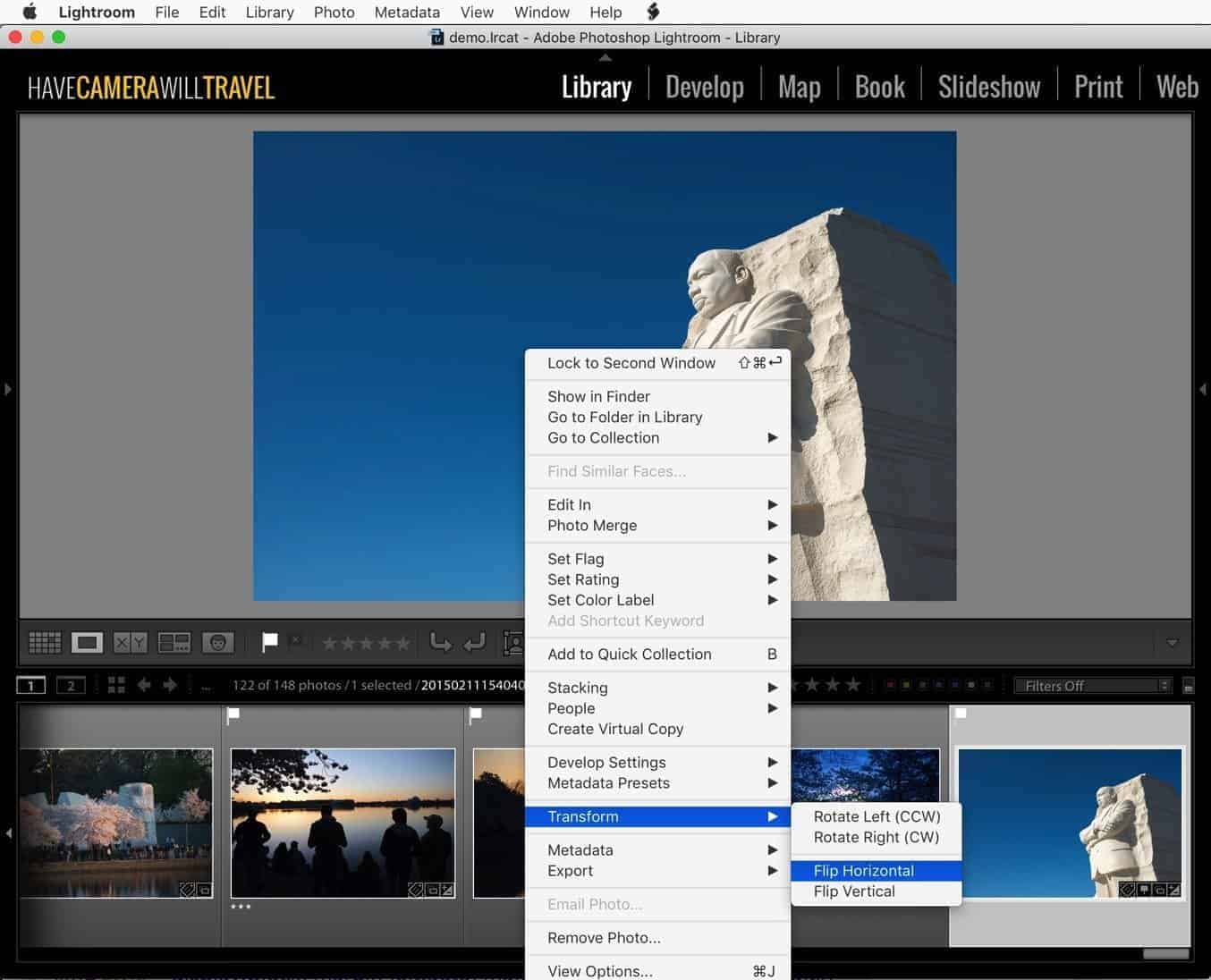Filter by red color label

[x=890, y=686]
